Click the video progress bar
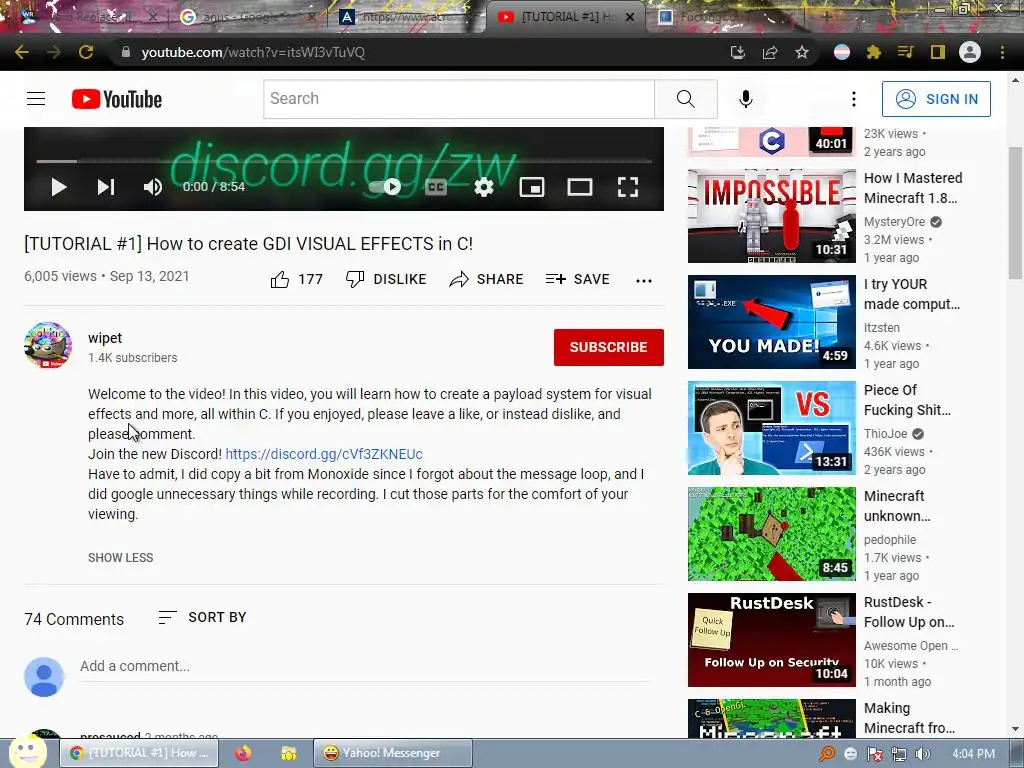The height and width of the screenshot is (768, 1024). pos(344,161)
